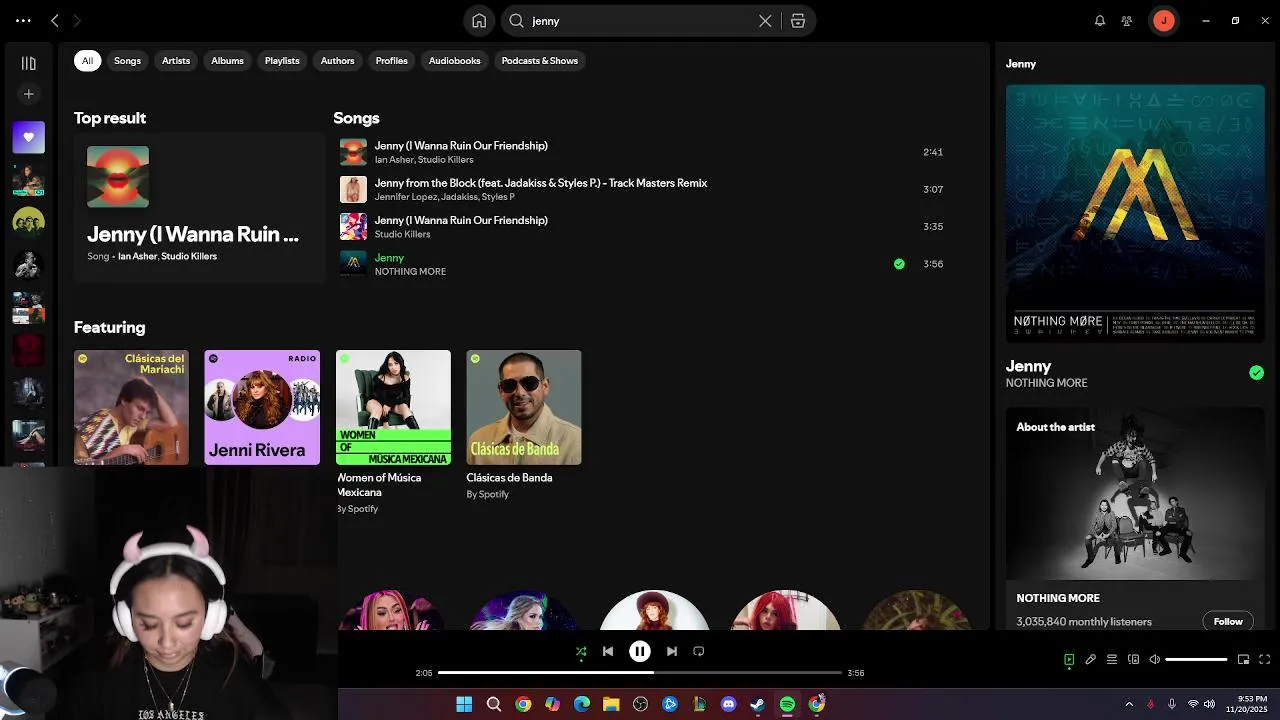This screenshot has width=1280, height=720.
Task: Go to Spotify Home via the house icon
Action: [x=479, y=21]
